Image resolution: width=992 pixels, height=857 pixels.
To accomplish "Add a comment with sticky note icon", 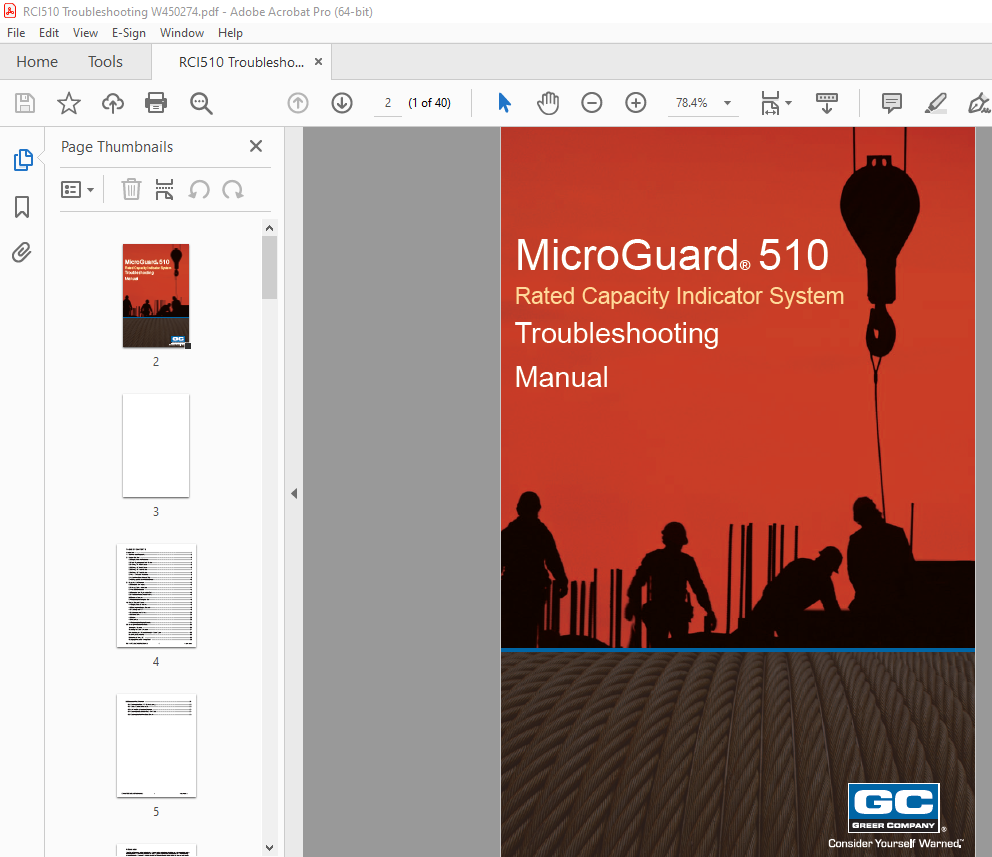I will tap(891, 102).
